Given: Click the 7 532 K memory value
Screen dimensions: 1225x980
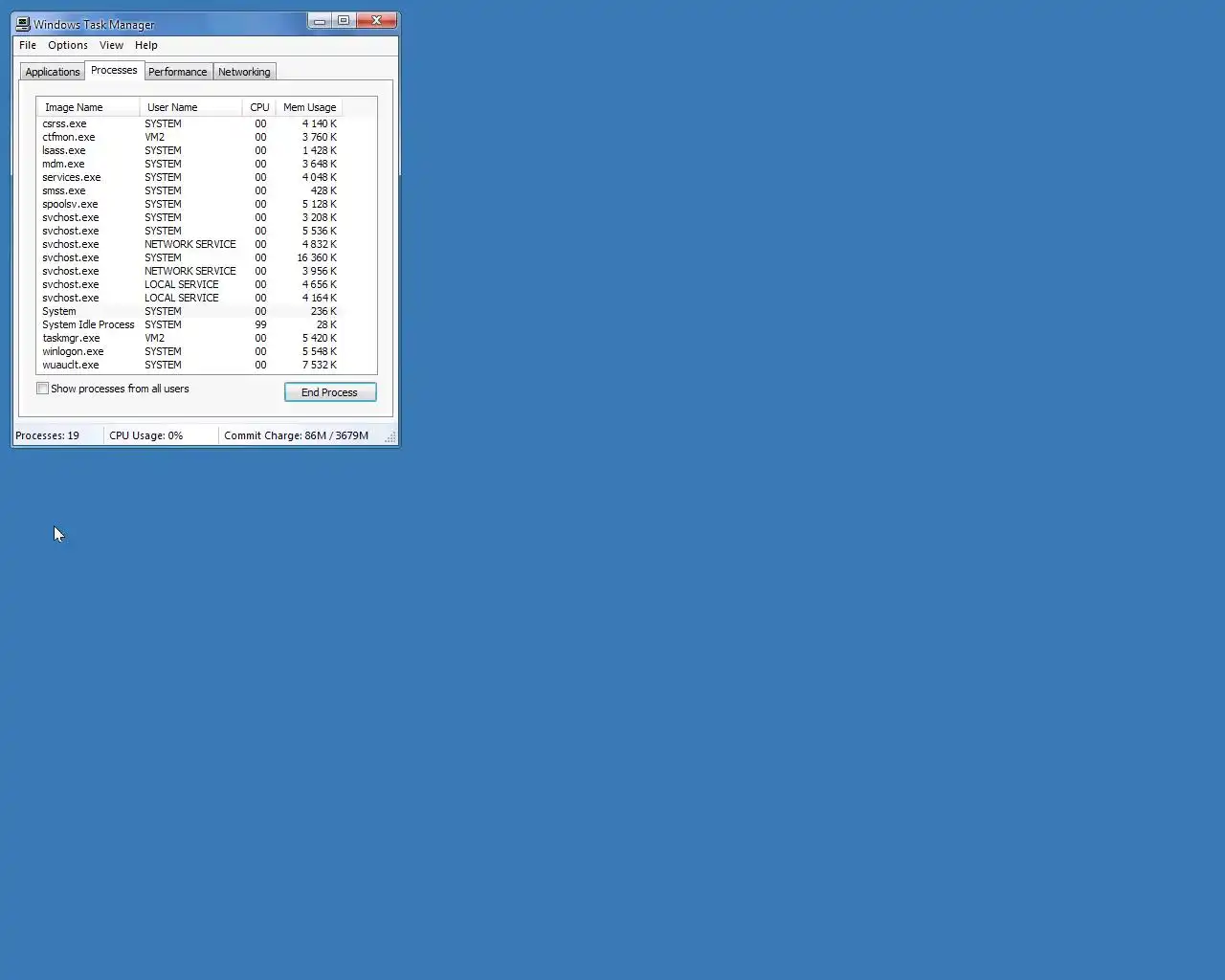Looking at the screenshot, I should (x=320, y=365).
